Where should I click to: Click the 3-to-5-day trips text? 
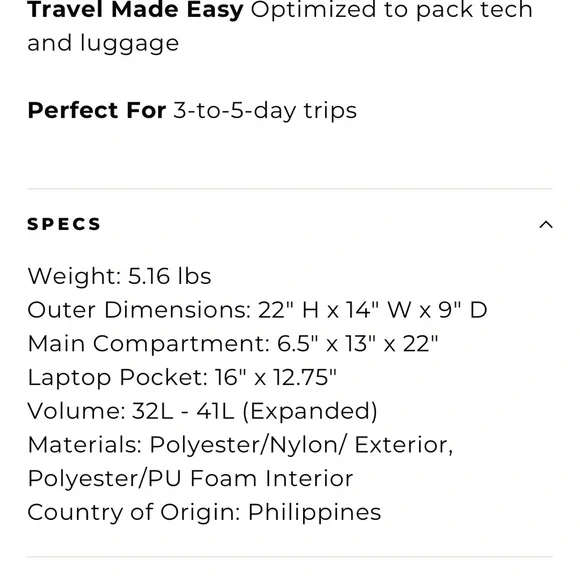click(265, 111)
